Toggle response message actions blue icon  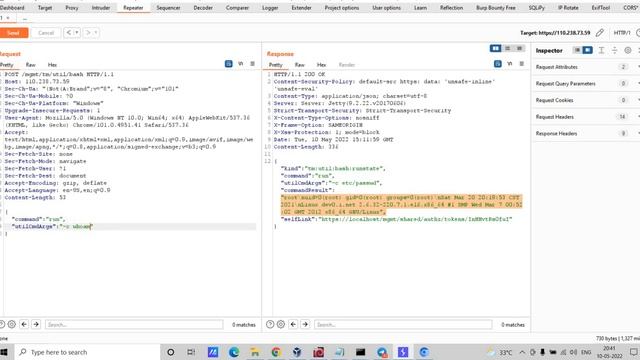pos(498,64)
